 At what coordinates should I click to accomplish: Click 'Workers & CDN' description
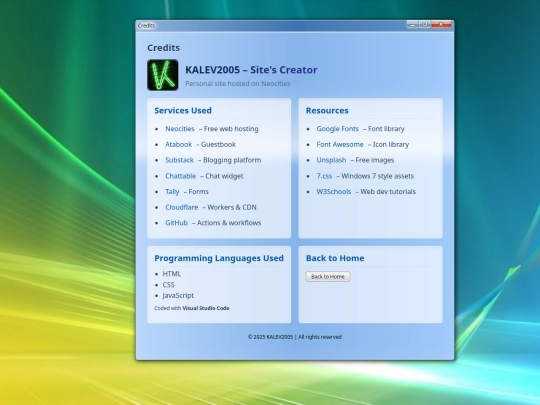(232, 207)
